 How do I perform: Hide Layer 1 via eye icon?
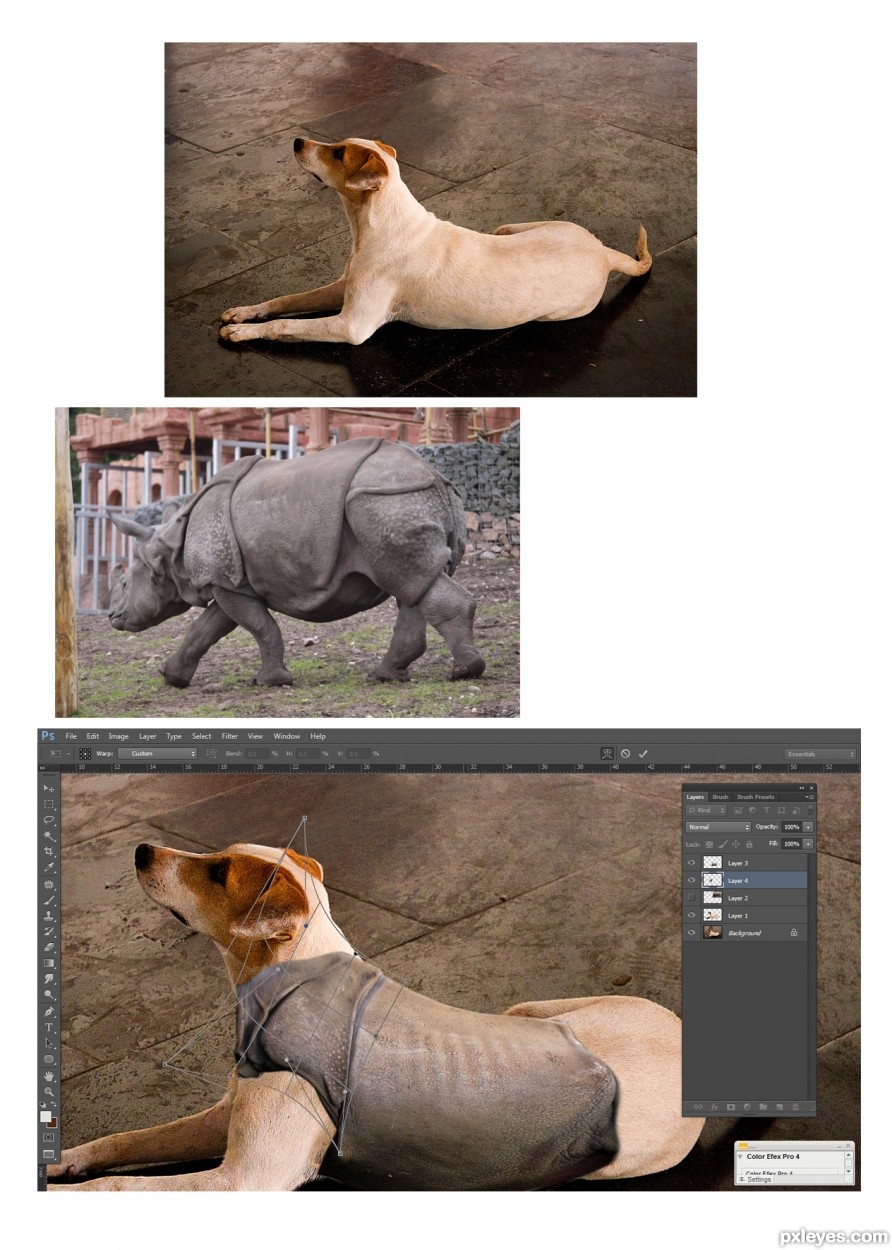(691, 915)
